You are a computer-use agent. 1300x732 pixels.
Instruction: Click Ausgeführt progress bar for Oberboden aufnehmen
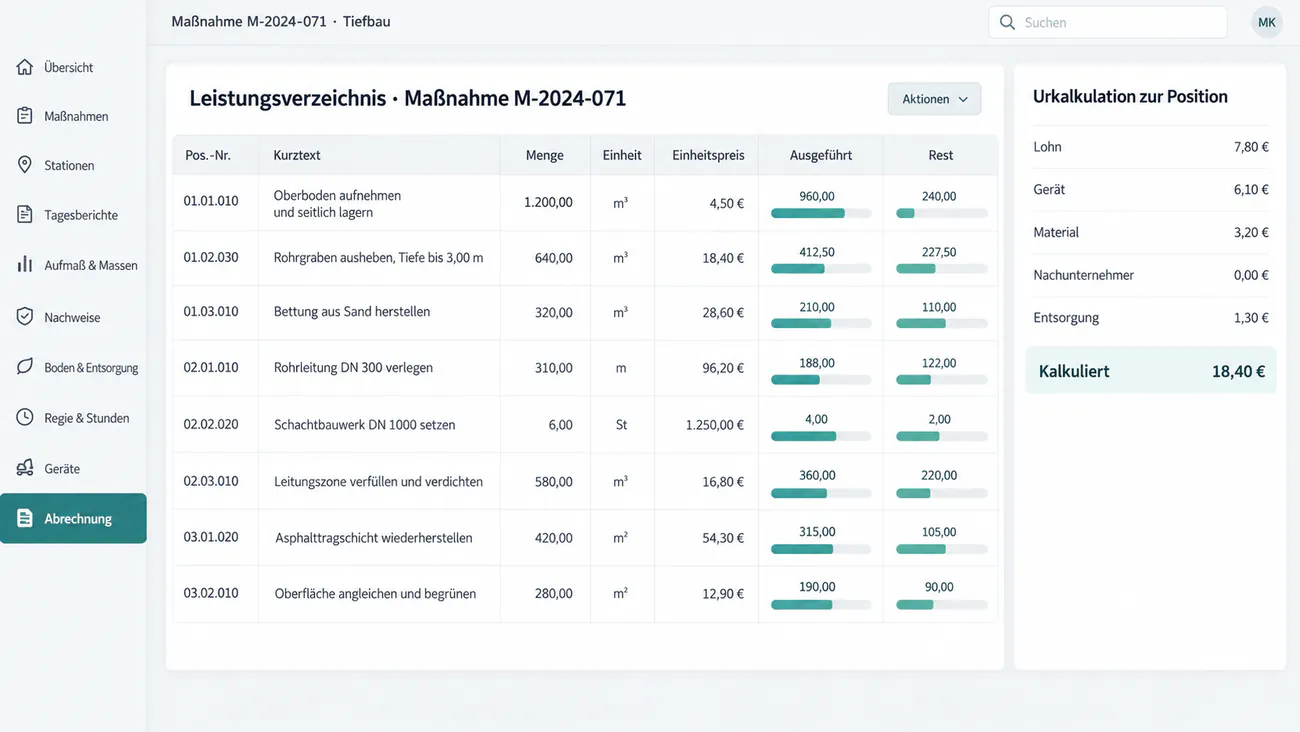pyautogui.click(x=821, y=213)
